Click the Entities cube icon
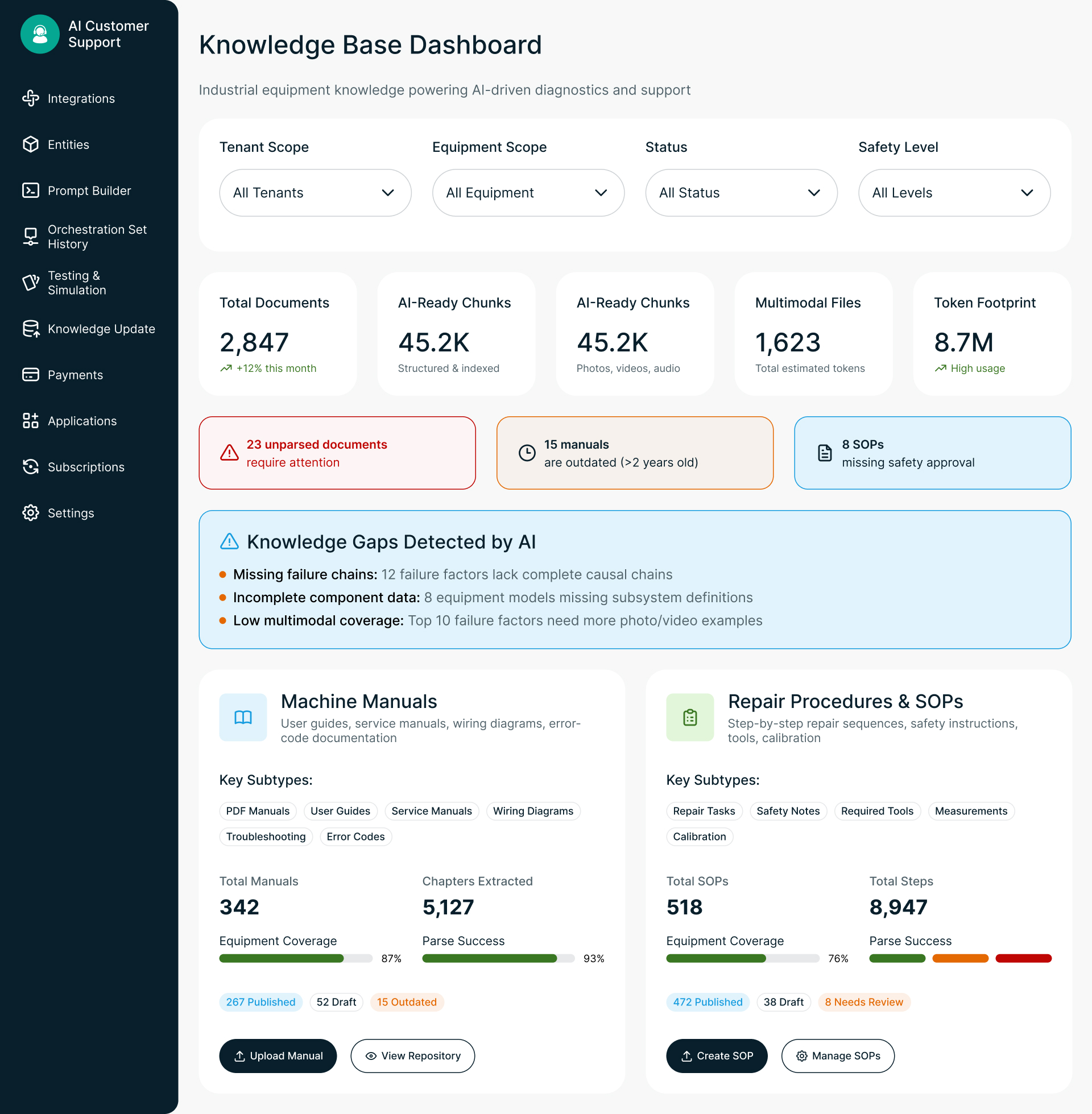This screenshot has width=1092, height=1114. (x=30, y=144)
